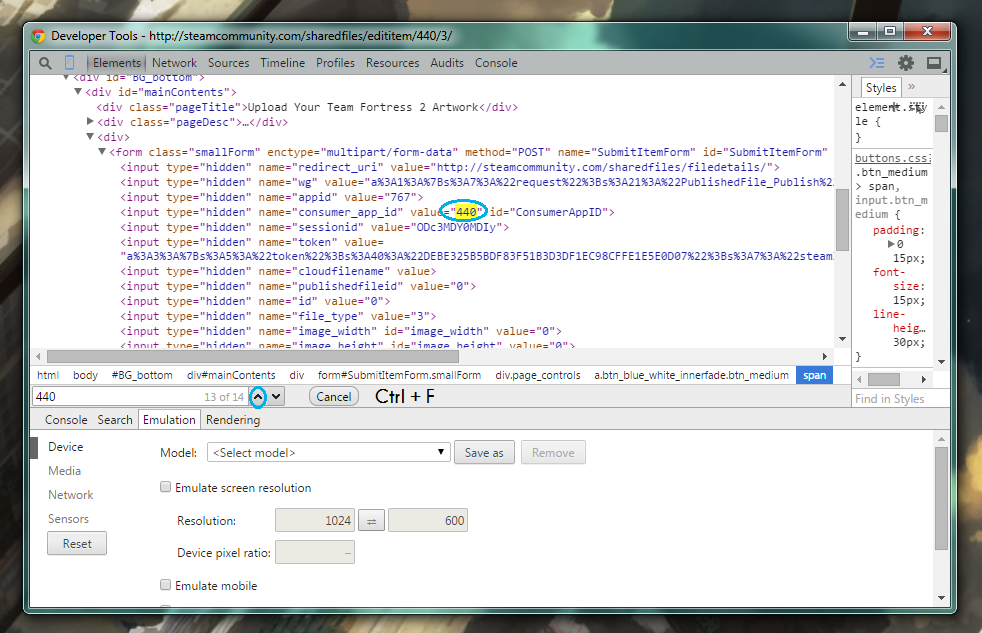The width and height of the screenshot is (982, 633).
Task: Click the resolution height field 600
Action: pyautogui.click(x=428, y=520)
